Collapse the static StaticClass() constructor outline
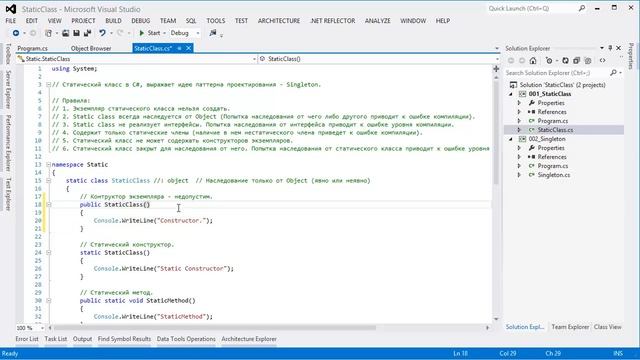This screenshot has height=360, width=640. (x=48, y=253)
